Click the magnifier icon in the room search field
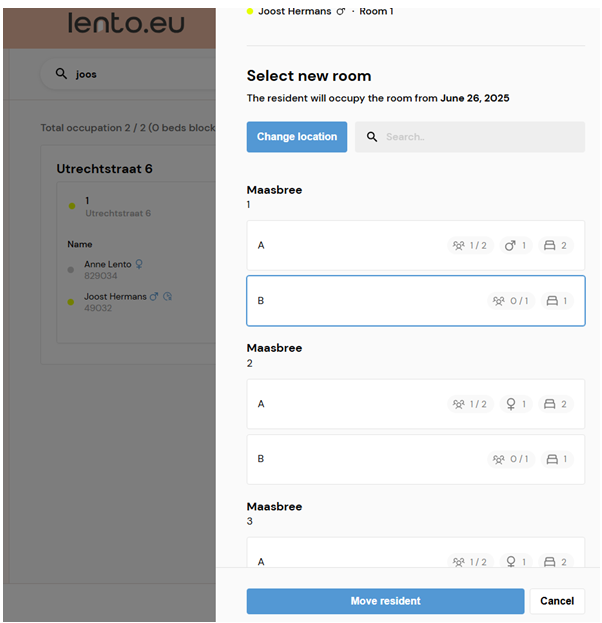Image resolution: width=602 pixels, height=623 pixels. pos(372,137)
